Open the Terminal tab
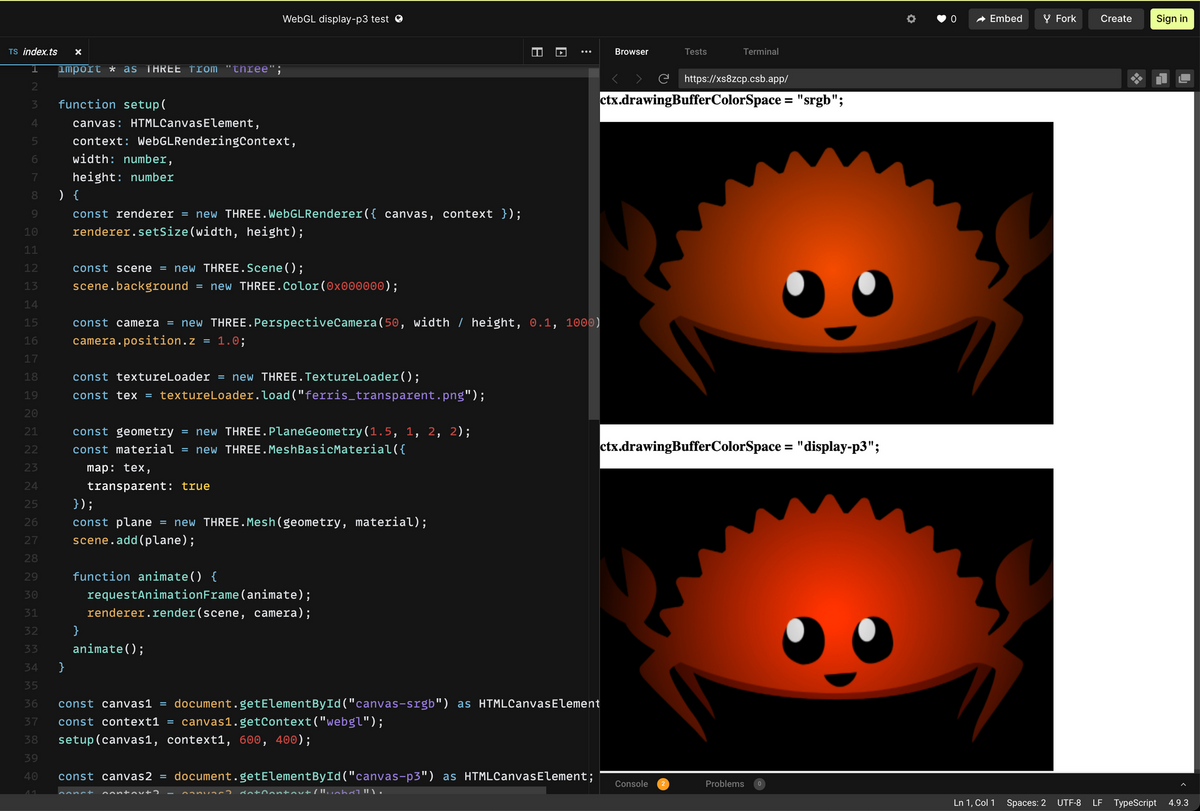The image size is (1200, 811). (761, 52)
